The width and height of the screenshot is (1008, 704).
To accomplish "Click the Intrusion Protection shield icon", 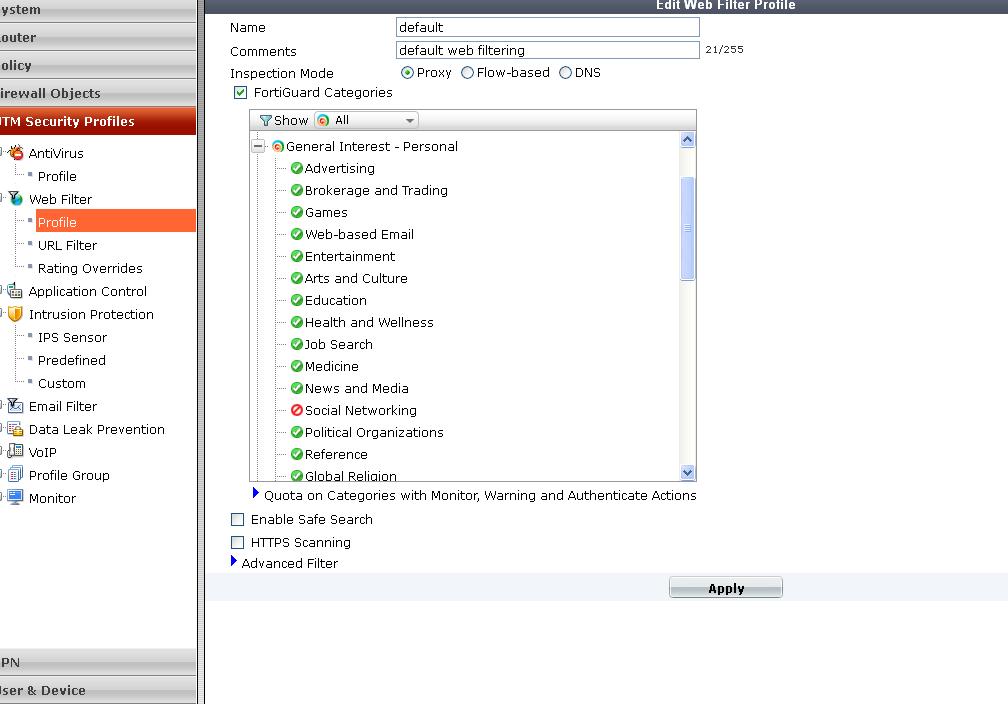I will [15, 314].
